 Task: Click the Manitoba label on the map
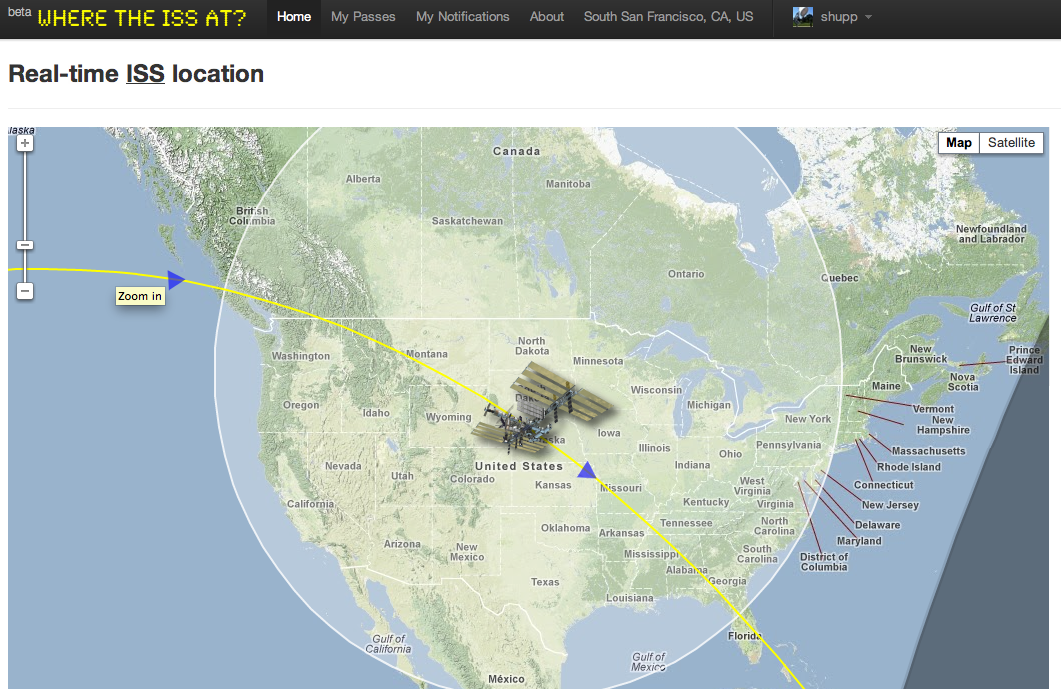[568, 184]
